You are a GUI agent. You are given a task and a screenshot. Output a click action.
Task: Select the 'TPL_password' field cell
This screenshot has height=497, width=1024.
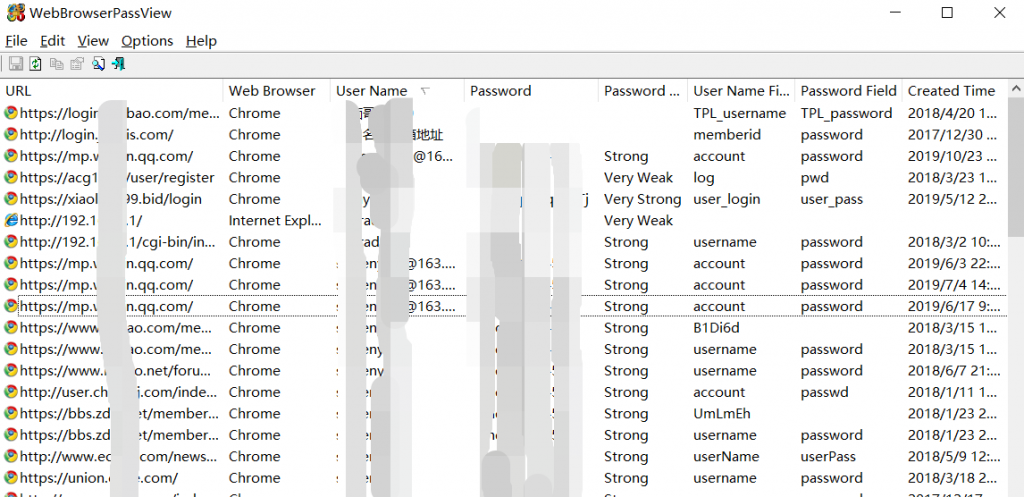pyautogui.click(x=846, y=114)
